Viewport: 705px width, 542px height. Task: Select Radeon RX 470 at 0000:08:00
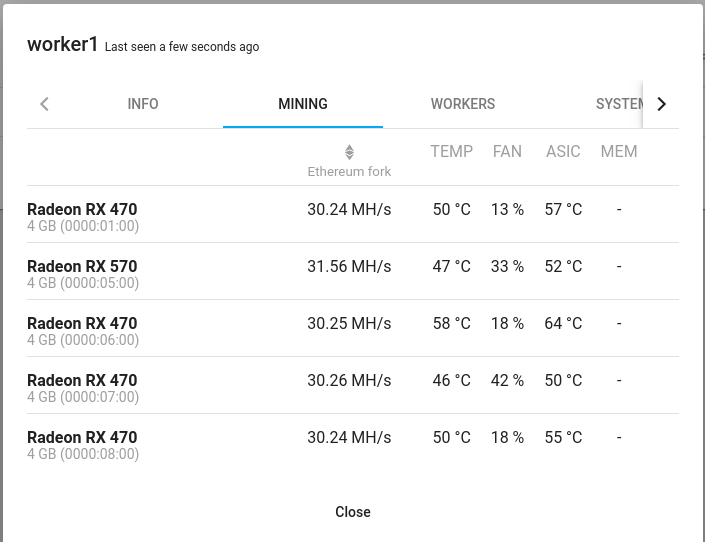pyautogui.click(x=82, y=438)
